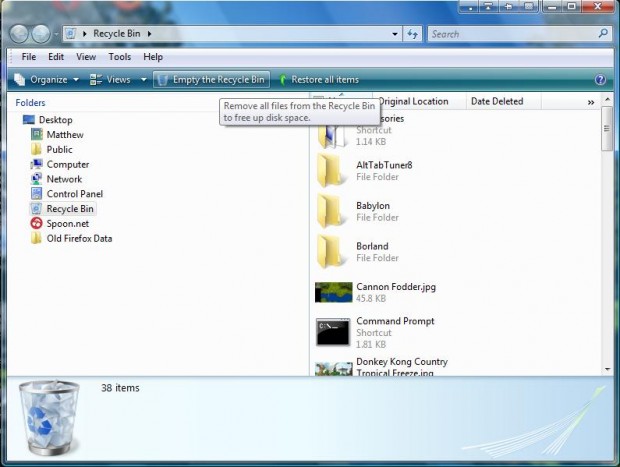The height and width of the screenshot is (467, 620).
Task: Open the Organize dropdown
Action: [x=46, y=79]
